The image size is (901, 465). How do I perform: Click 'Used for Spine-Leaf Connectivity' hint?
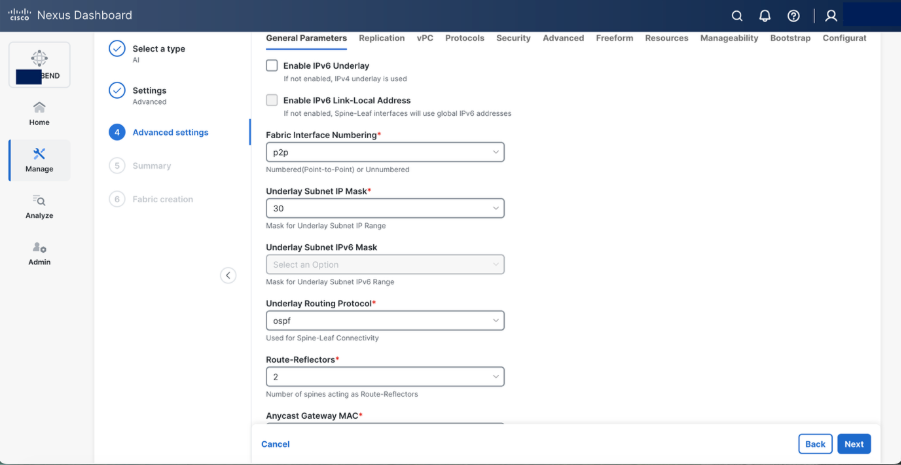322,338
